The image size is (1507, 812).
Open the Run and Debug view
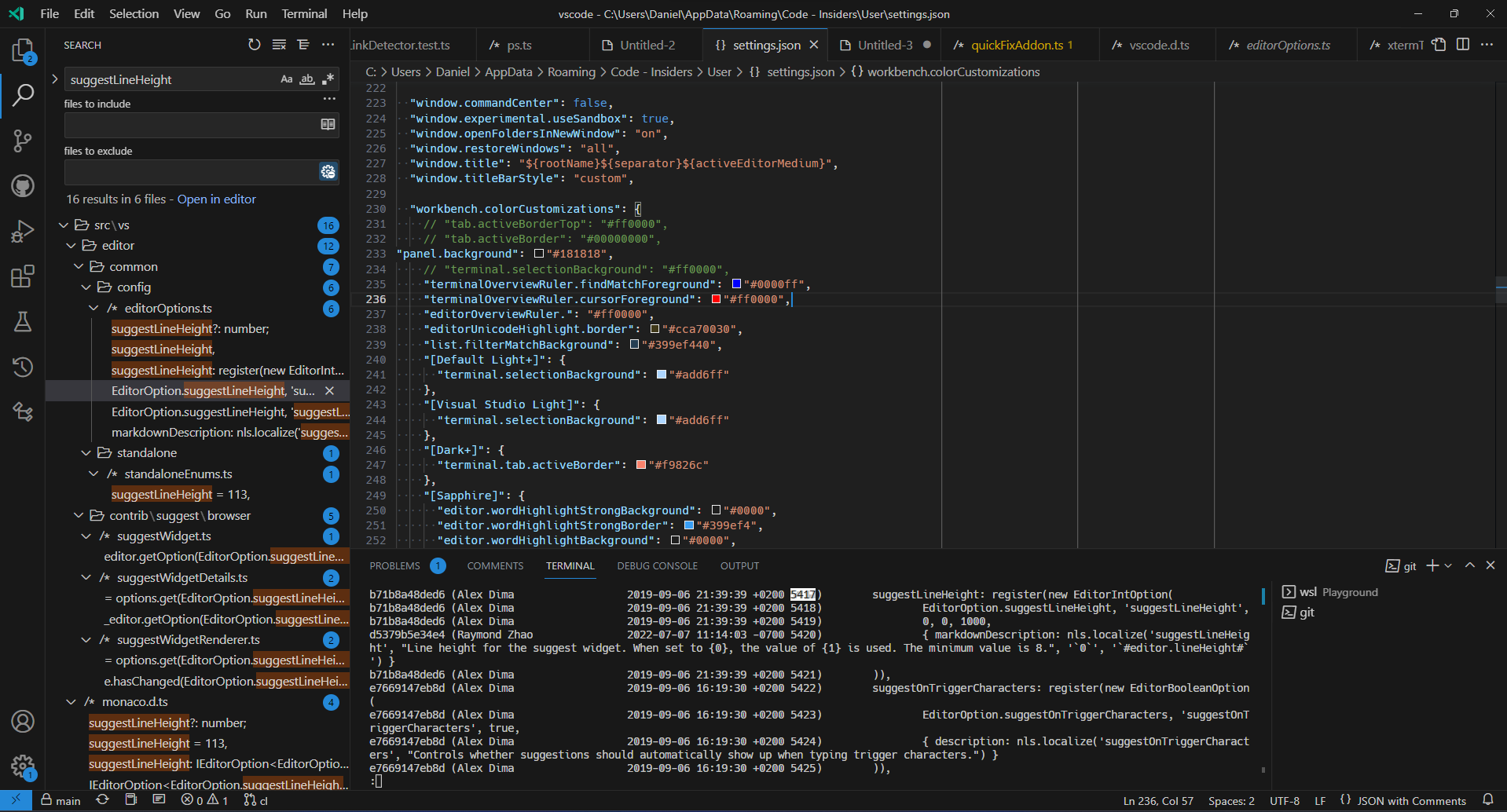point(23,230)
